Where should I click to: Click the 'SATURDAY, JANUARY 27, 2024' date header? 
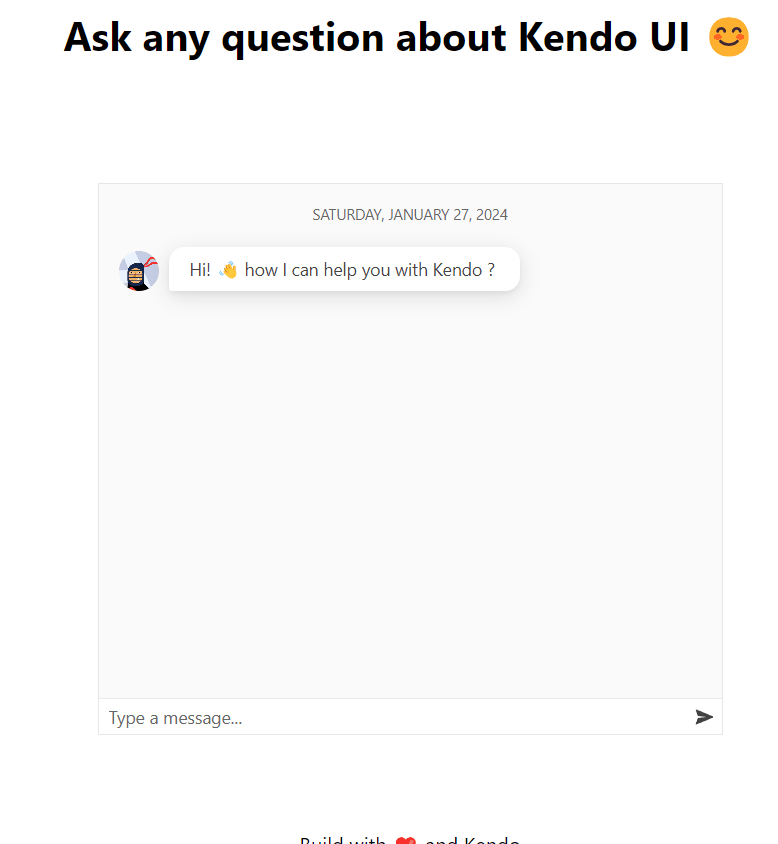[x=409, y=214]
